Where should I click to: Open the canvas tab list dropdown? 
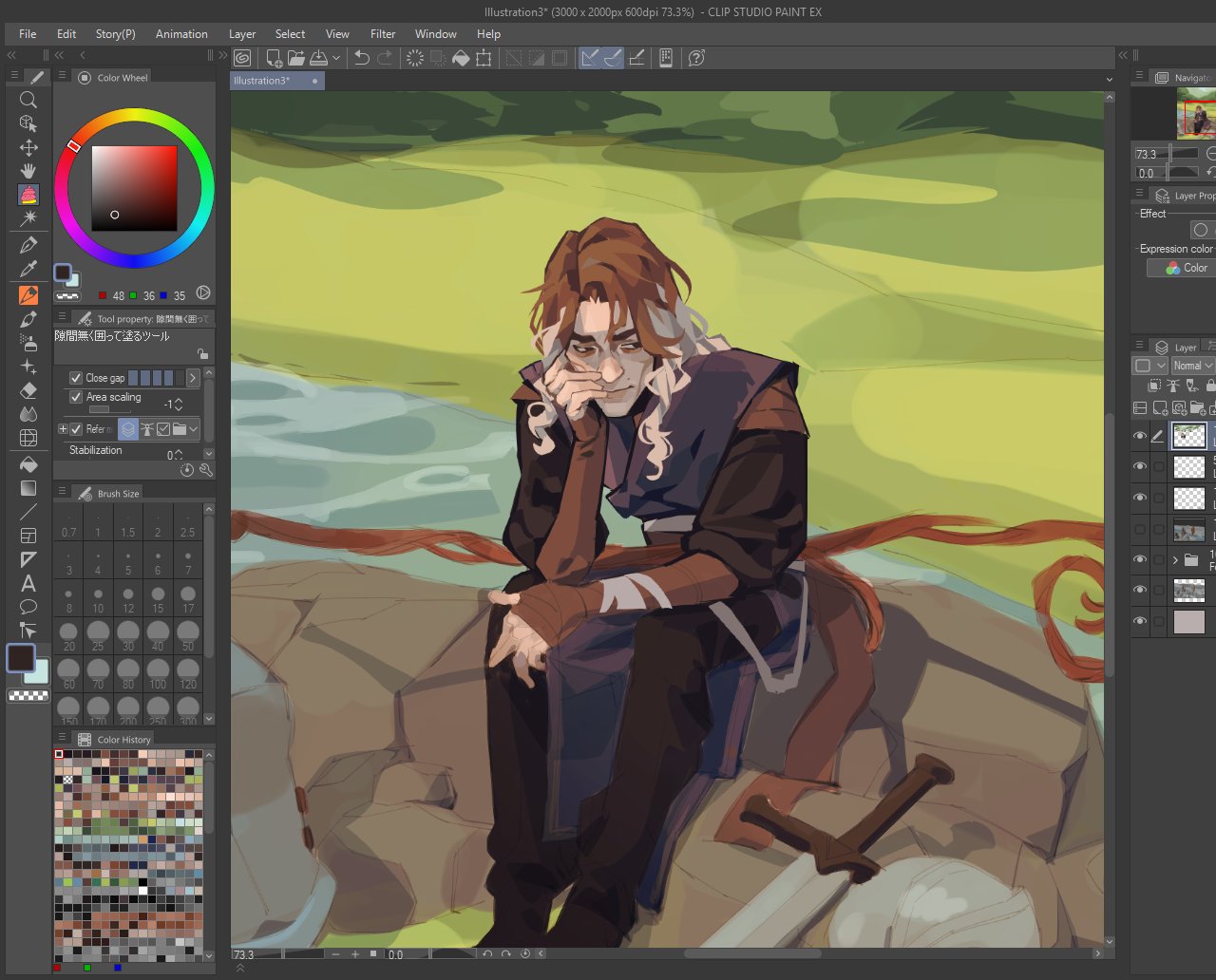point(1109,81)
